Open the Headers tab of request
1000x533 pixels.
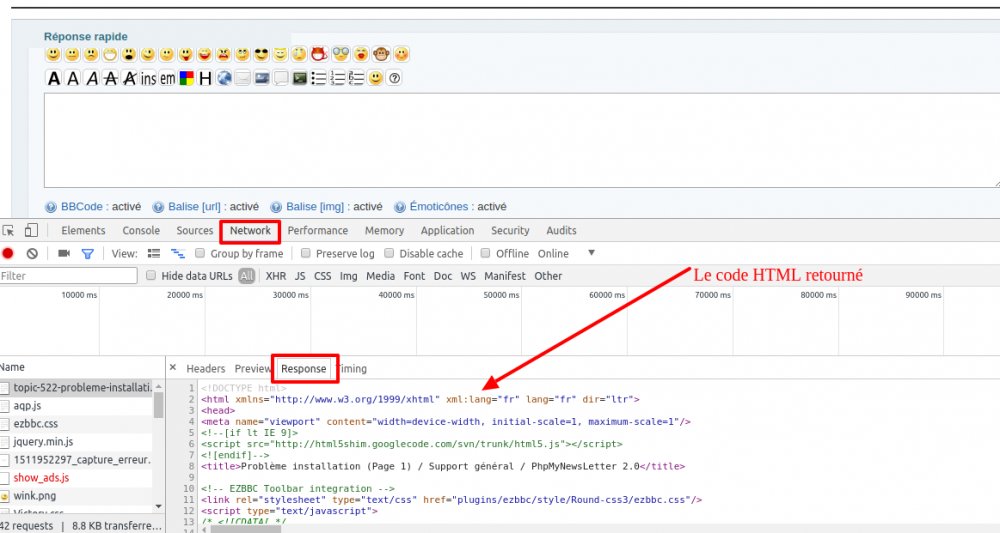click(x=206, y=369)
